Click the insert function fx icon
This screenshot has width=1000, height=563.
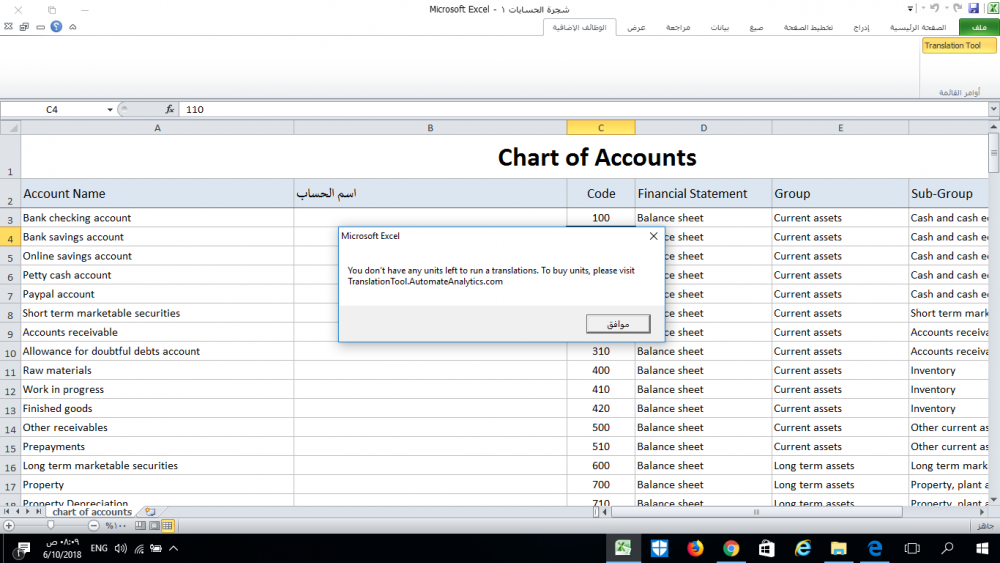tap(170, 110)
